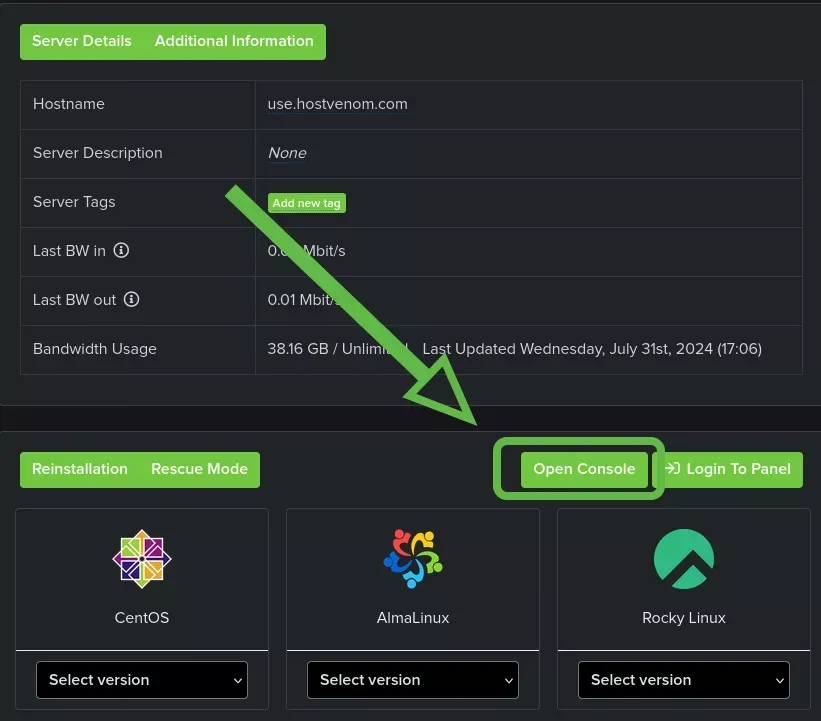Click the Hostname row label
This screenshot has height=721, width=821.
pyautogui.click(x=69, y=104)
